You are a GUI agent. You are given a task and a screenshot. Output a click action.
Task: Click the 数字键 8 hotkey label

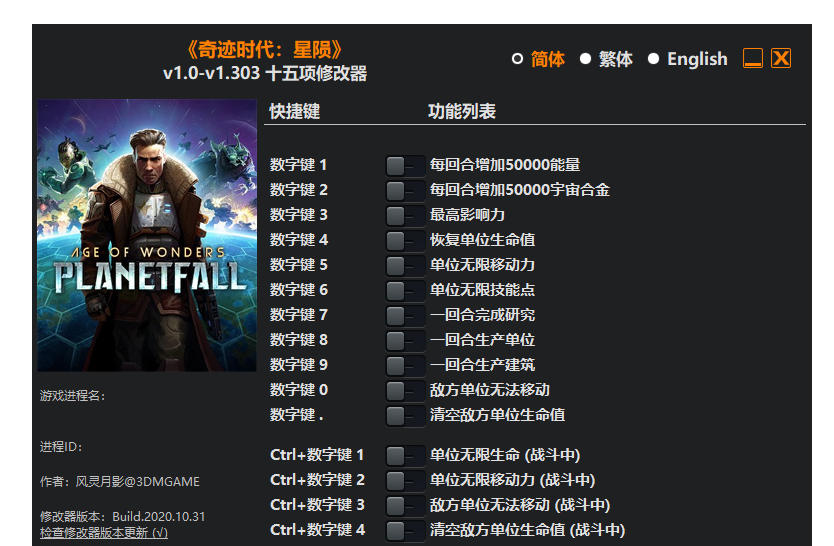(x=298, y=340)
